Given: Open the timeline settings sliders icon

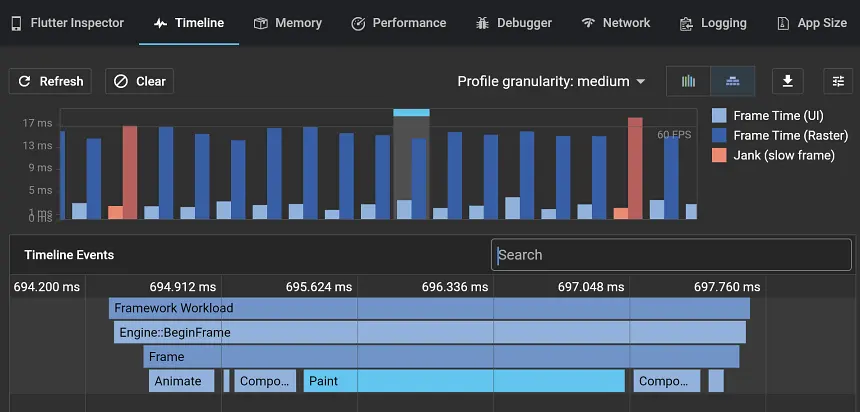Looking at the screenshot, I should tap(838, 81).
